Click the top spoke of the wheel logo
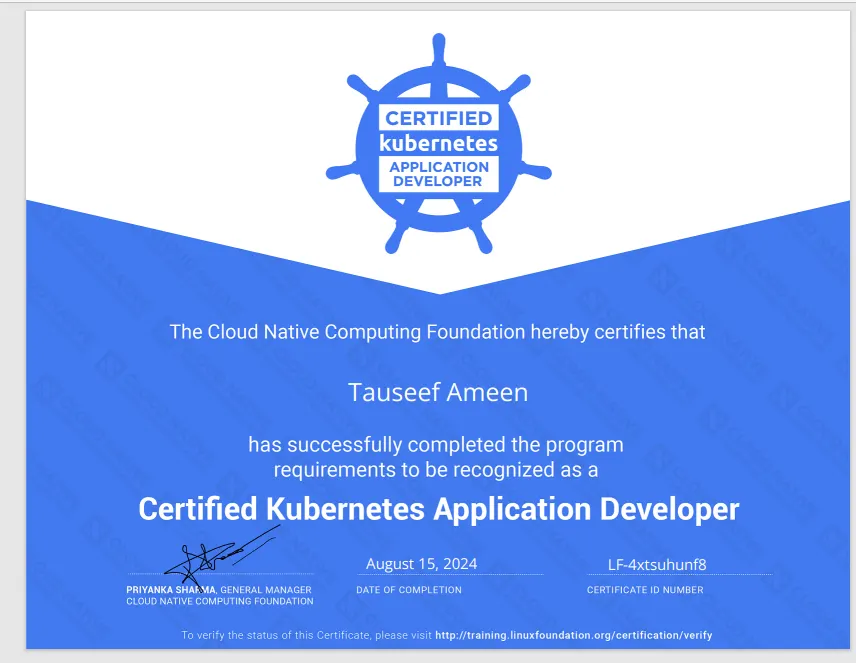Image resolution: width=856 pixels, height=663 pixels. click(437, 48)
